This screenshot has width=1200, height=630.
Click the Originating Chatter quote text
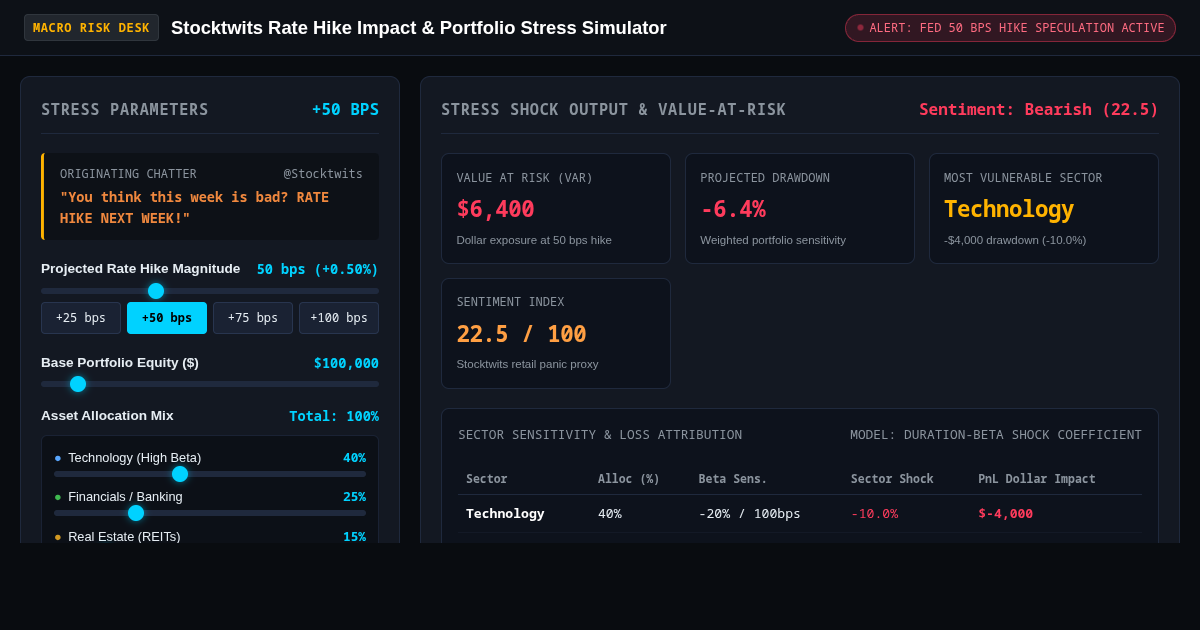195,208
